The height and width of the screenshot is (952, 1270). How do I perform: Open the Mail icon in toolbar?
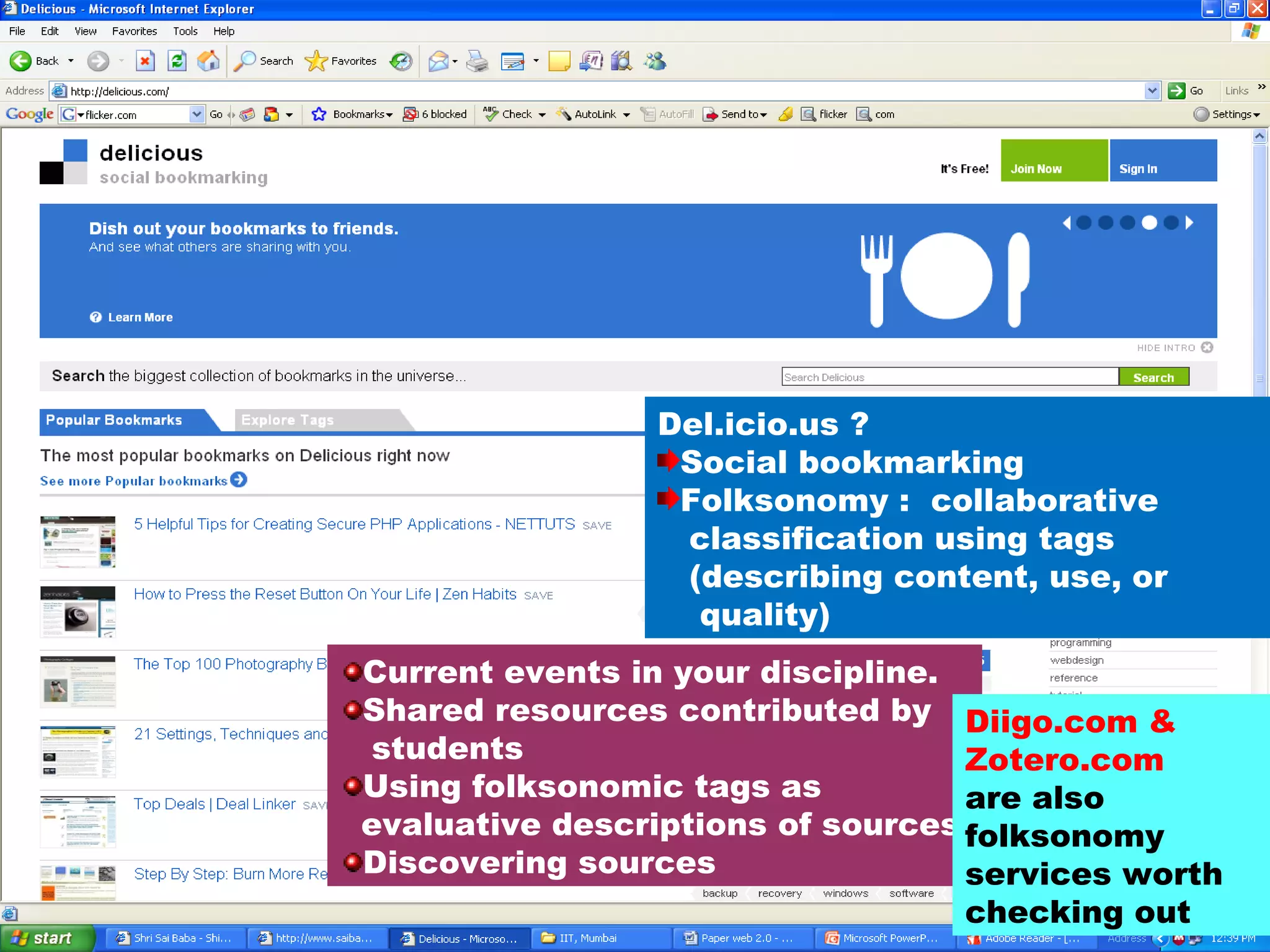click(x=438, y=61)
